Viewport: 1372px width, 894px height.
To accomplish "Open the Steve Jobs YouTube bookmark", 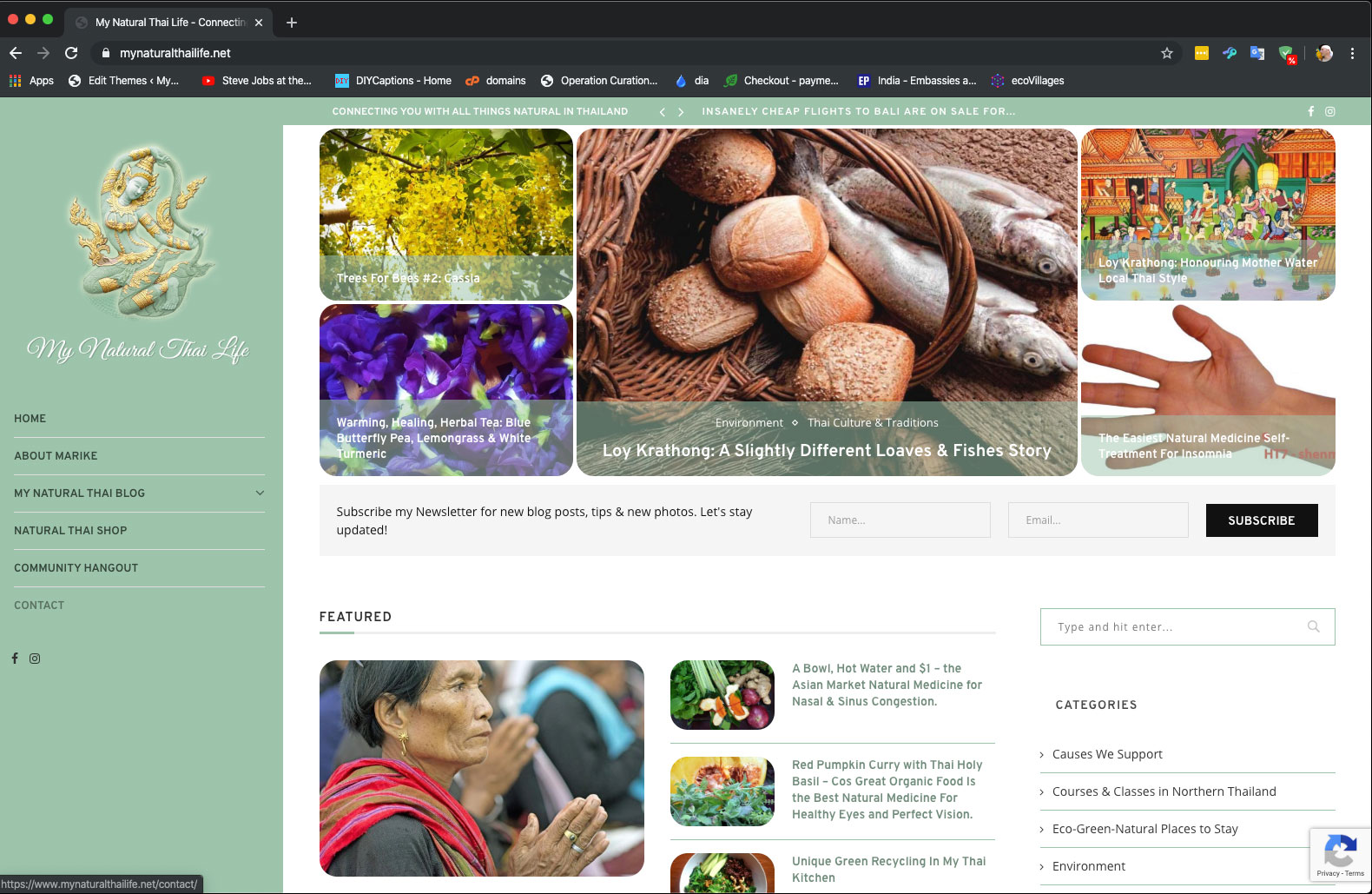I will tap(257, 81).
